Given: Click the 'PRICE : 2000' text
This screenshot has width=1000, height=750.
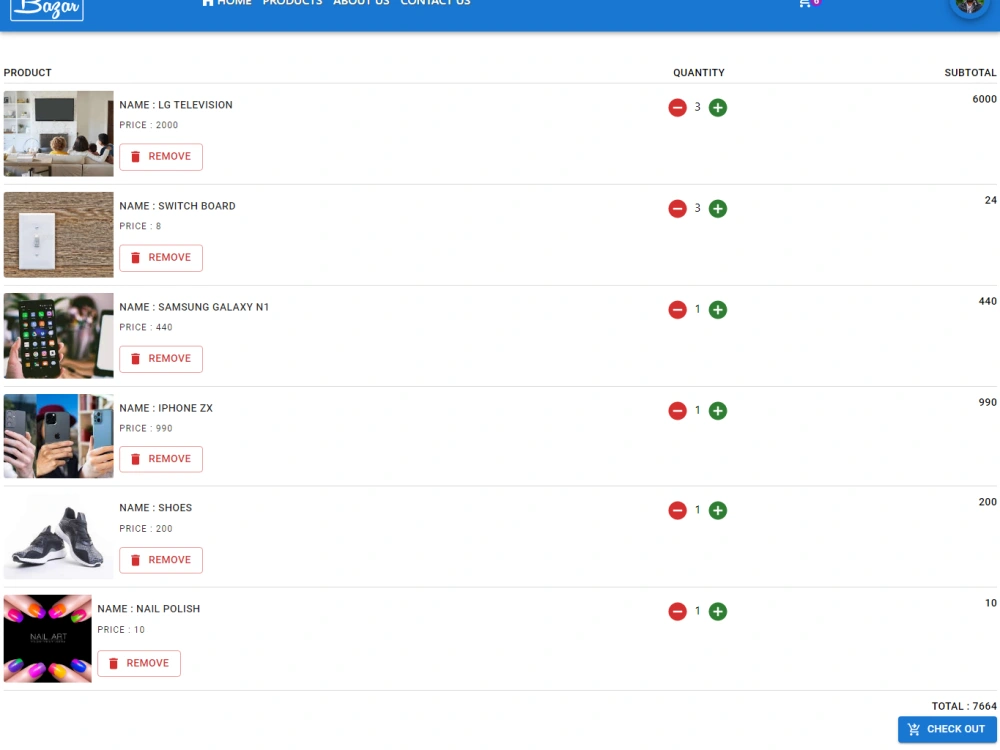Looking at the screenshot, I should 149,125.
